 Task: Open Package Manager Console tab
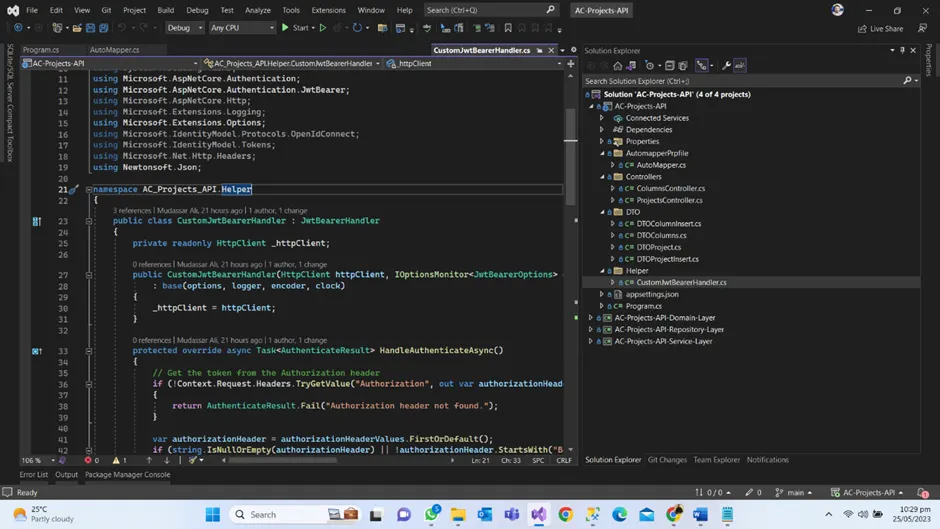(127, 475)
